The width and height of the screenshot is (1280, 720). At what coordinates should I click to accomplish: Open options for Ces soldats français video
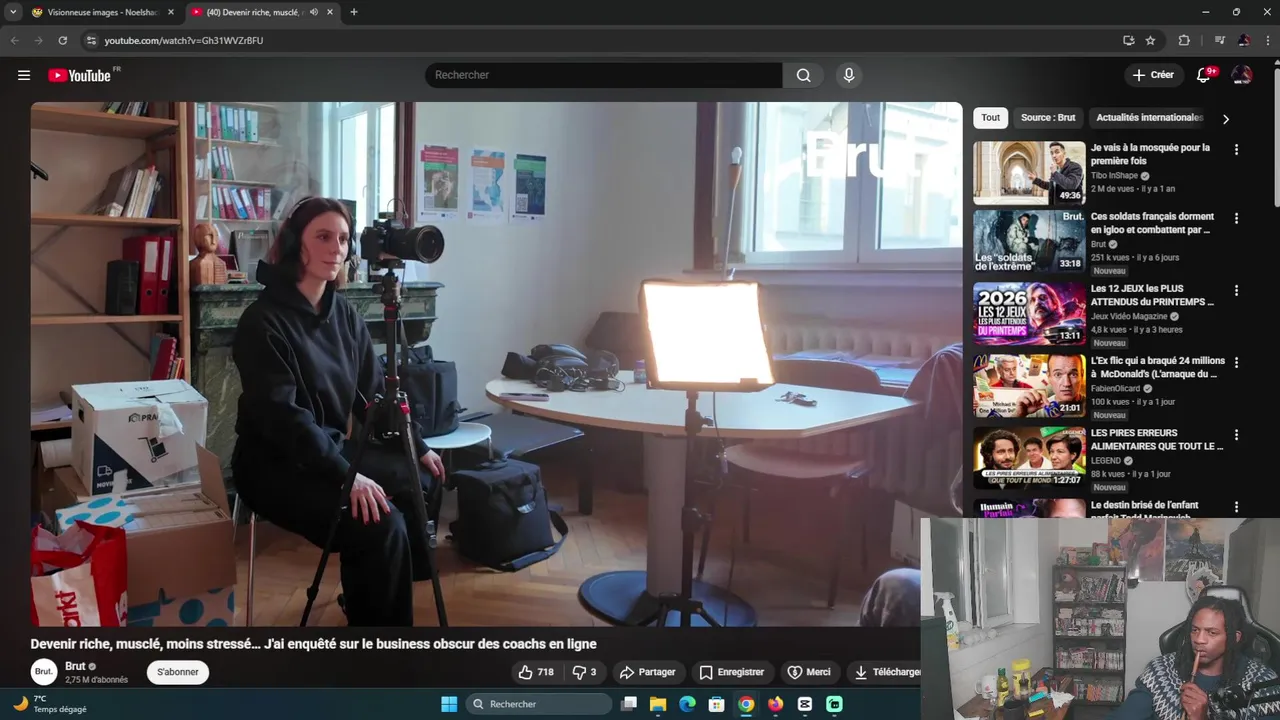[x=1236, y=218]
